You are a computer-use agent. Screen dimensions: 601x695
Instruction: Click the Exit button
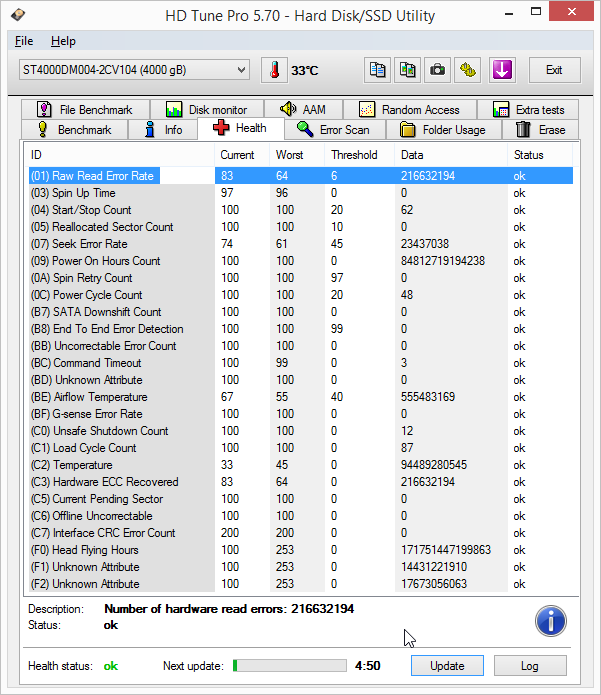coord(554,70)
